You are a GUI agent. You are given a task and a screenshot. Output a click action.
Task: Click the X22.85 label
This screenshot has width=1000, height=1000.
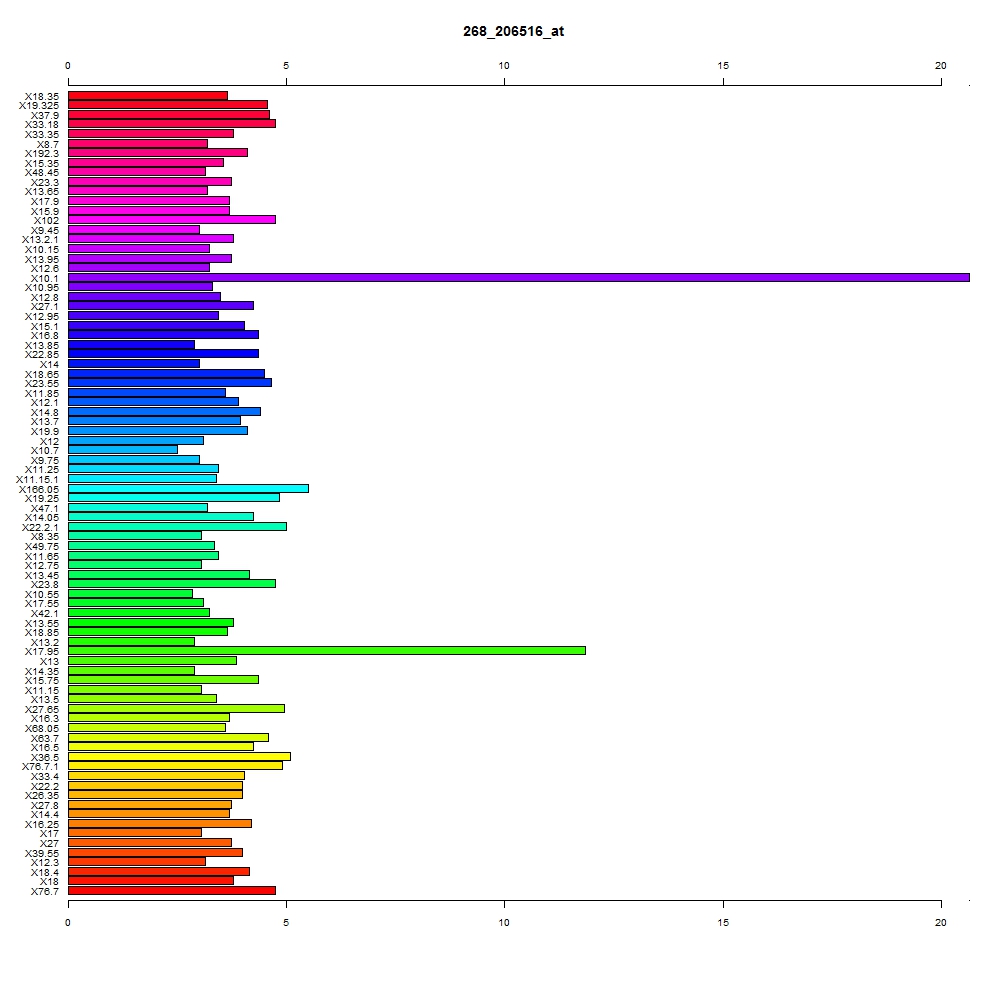pos(41,355)
